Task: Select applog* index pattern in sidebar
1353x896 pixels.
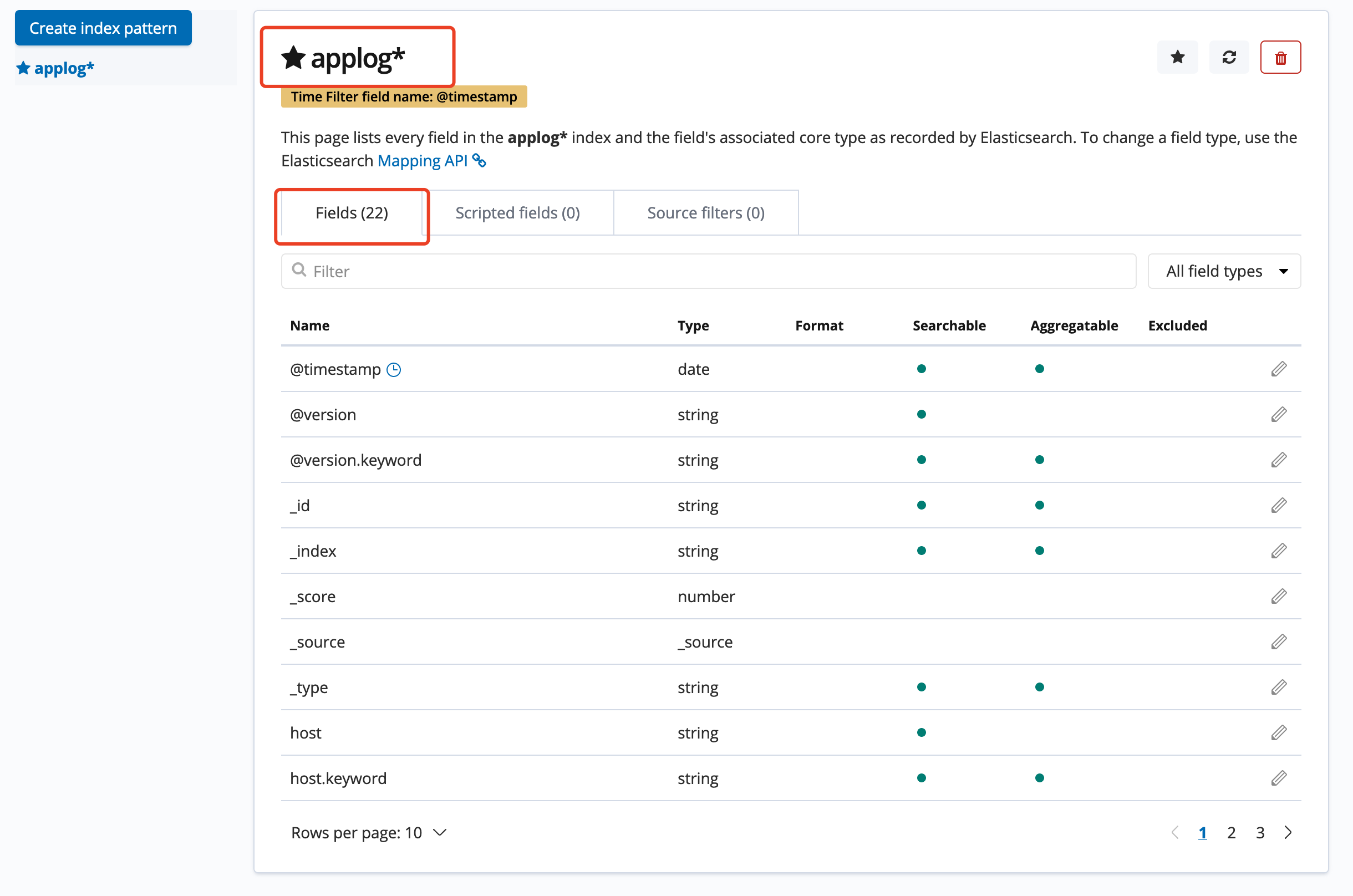Action: click(x=64, y=69)
